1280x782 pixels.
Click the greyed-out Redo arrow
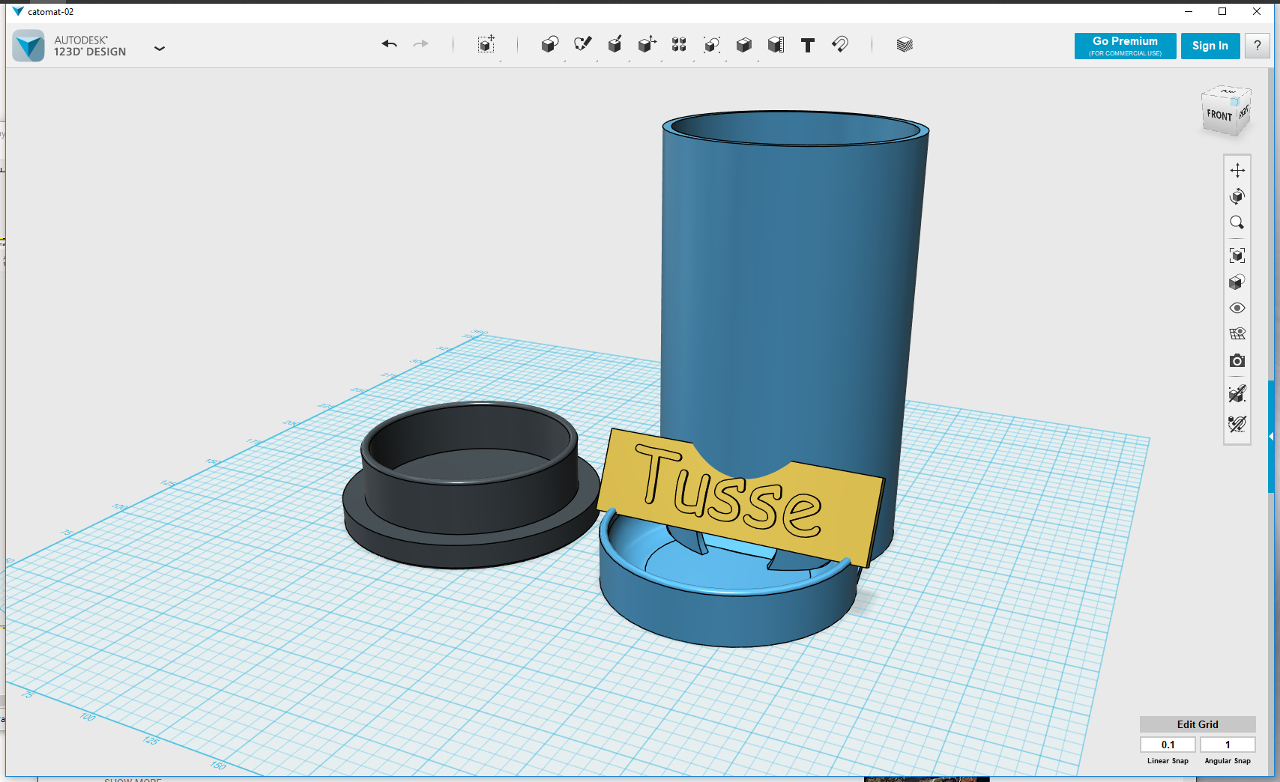tap(421, 44)
